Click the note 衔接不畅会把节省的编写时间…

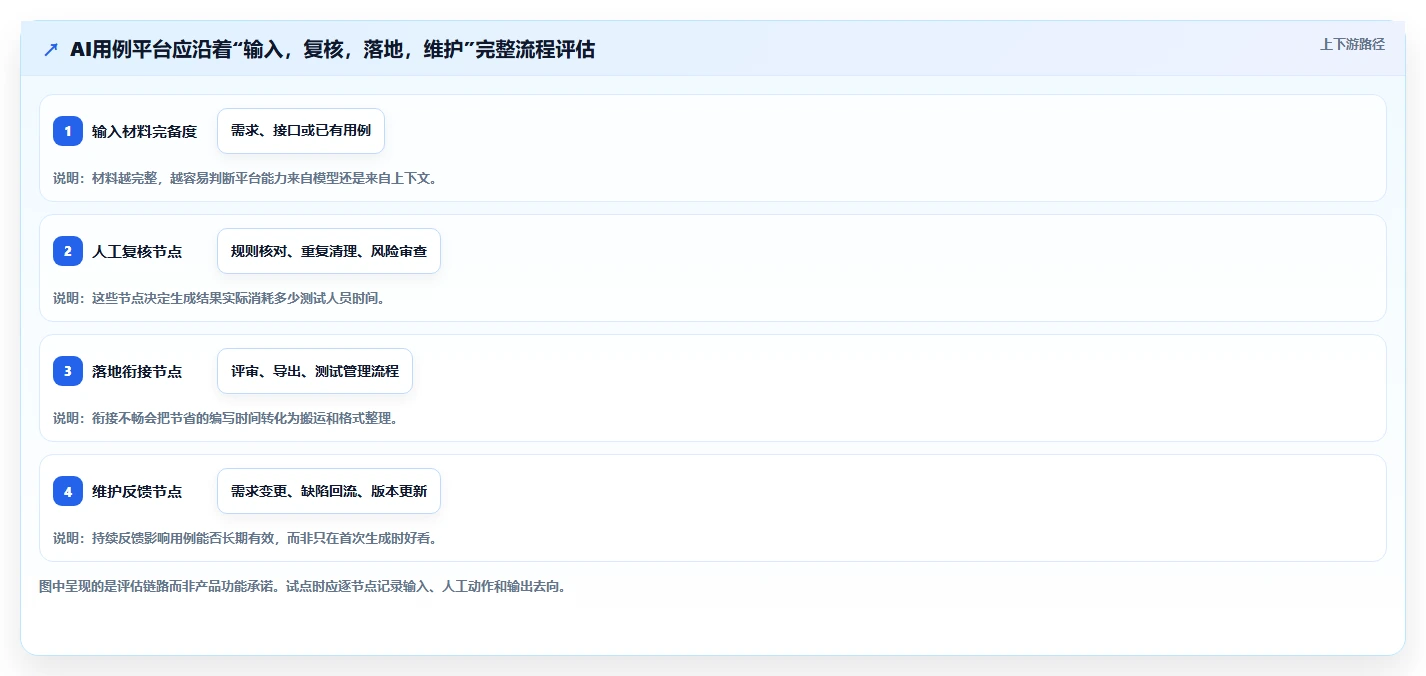point(226,418)
